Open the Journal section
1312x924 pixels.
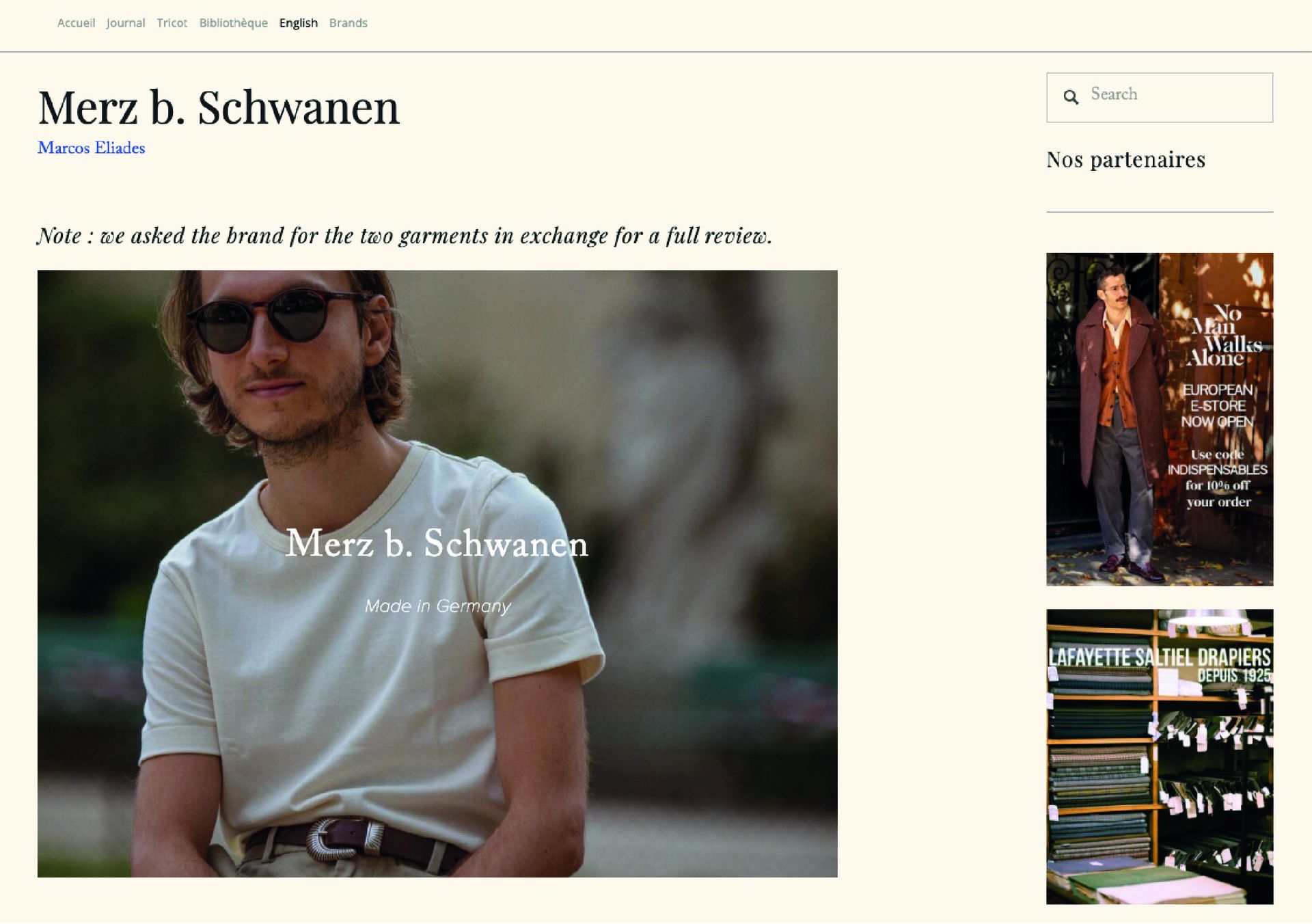126,23
